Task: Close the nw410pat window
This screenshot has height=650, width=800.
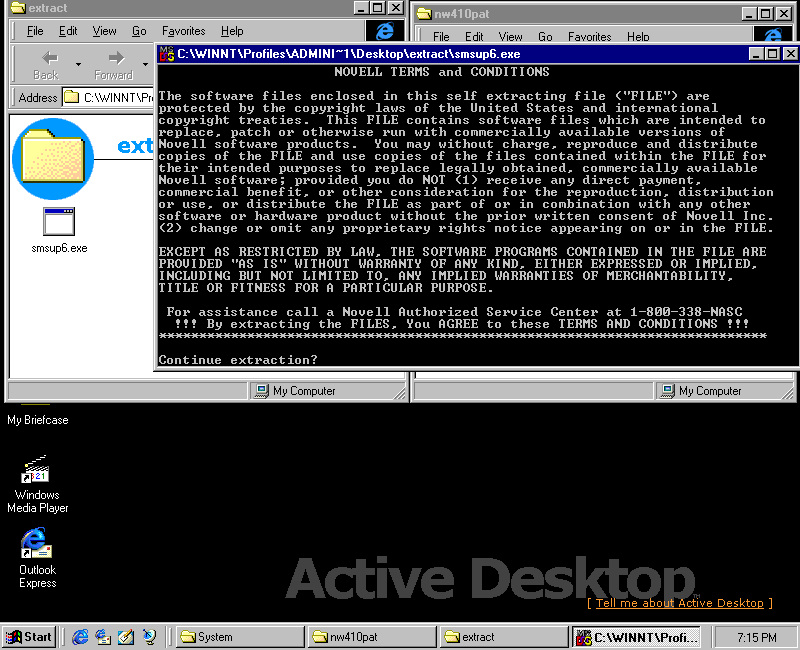Action: coord(784,14)
